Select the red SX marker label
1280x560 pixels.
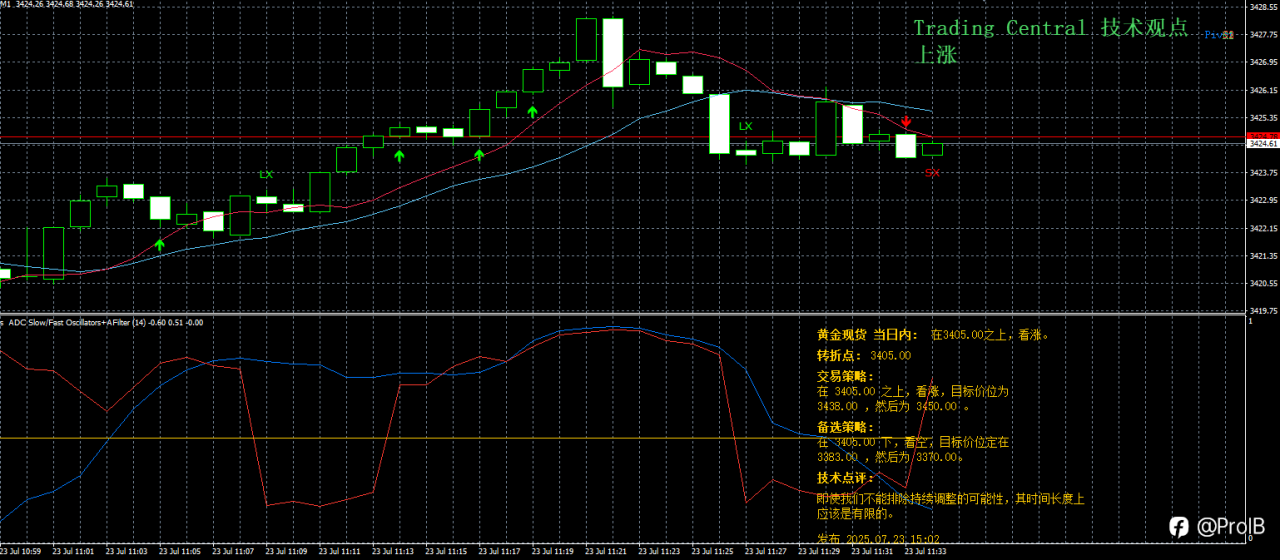932,173
